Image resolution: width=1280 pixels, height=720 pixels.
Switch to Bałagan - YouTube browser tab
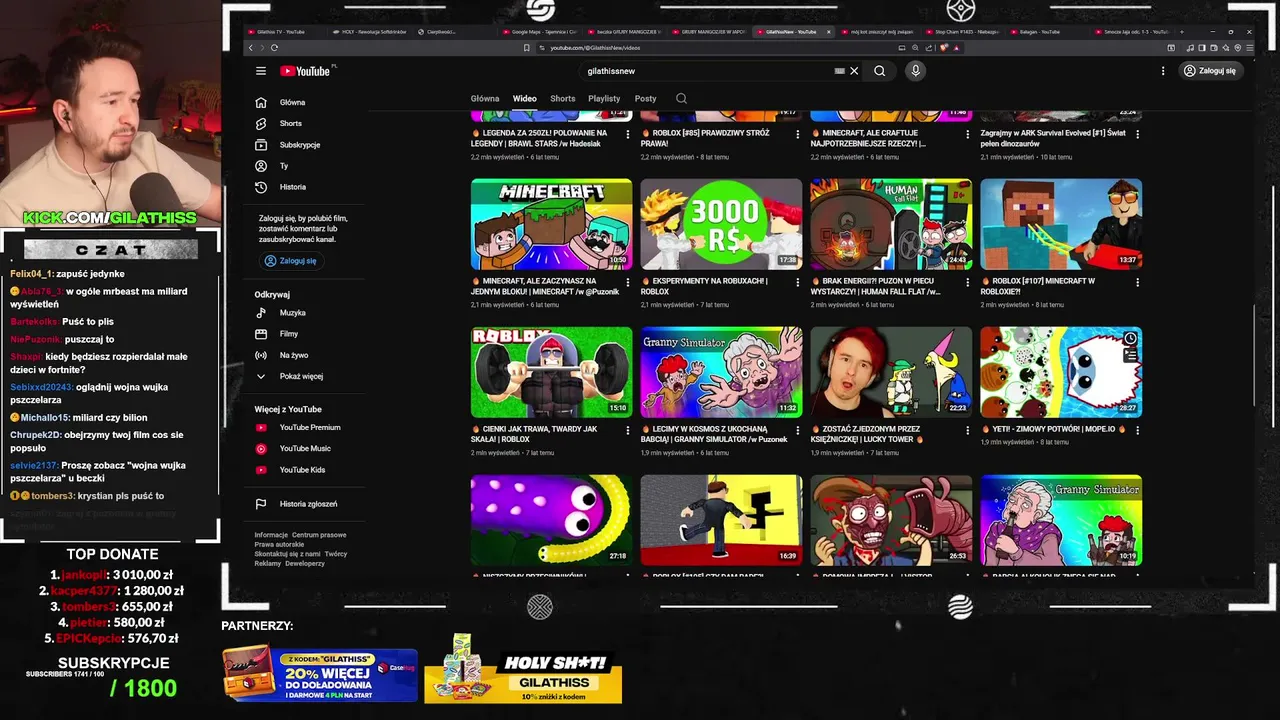(1045, 32)
